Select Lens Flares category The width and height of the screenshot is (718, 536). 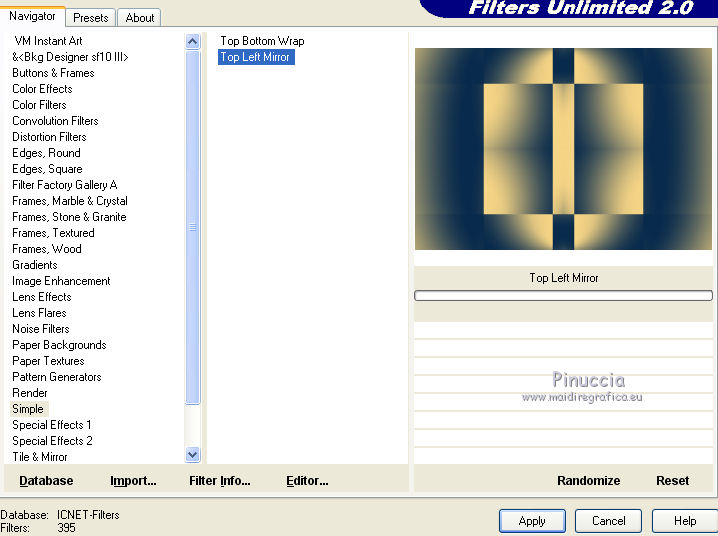(39, 314)
